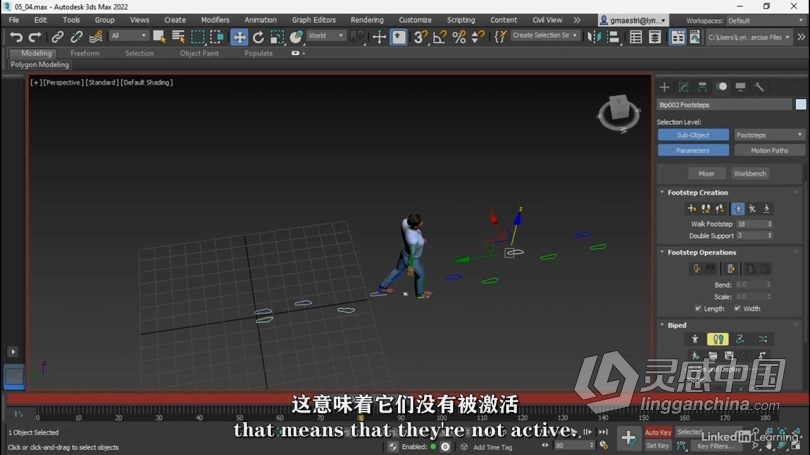Screen dimensions: 810x455
Task: Click the Parameters button
Action: pos(693,150)
